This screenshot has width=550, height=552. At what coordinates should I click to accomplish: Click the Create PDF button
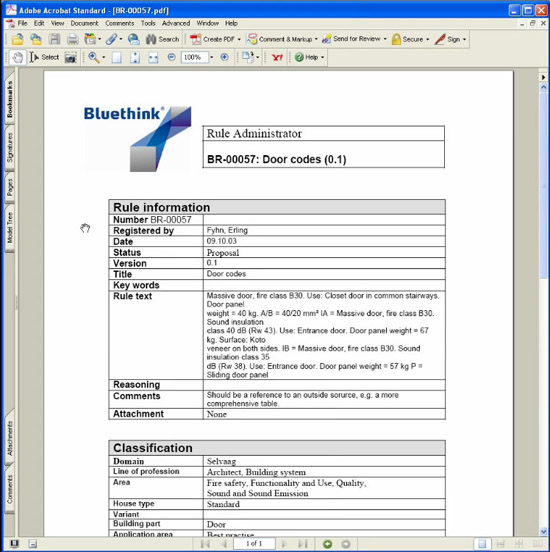pyautogui.click(x=212, y=39)
